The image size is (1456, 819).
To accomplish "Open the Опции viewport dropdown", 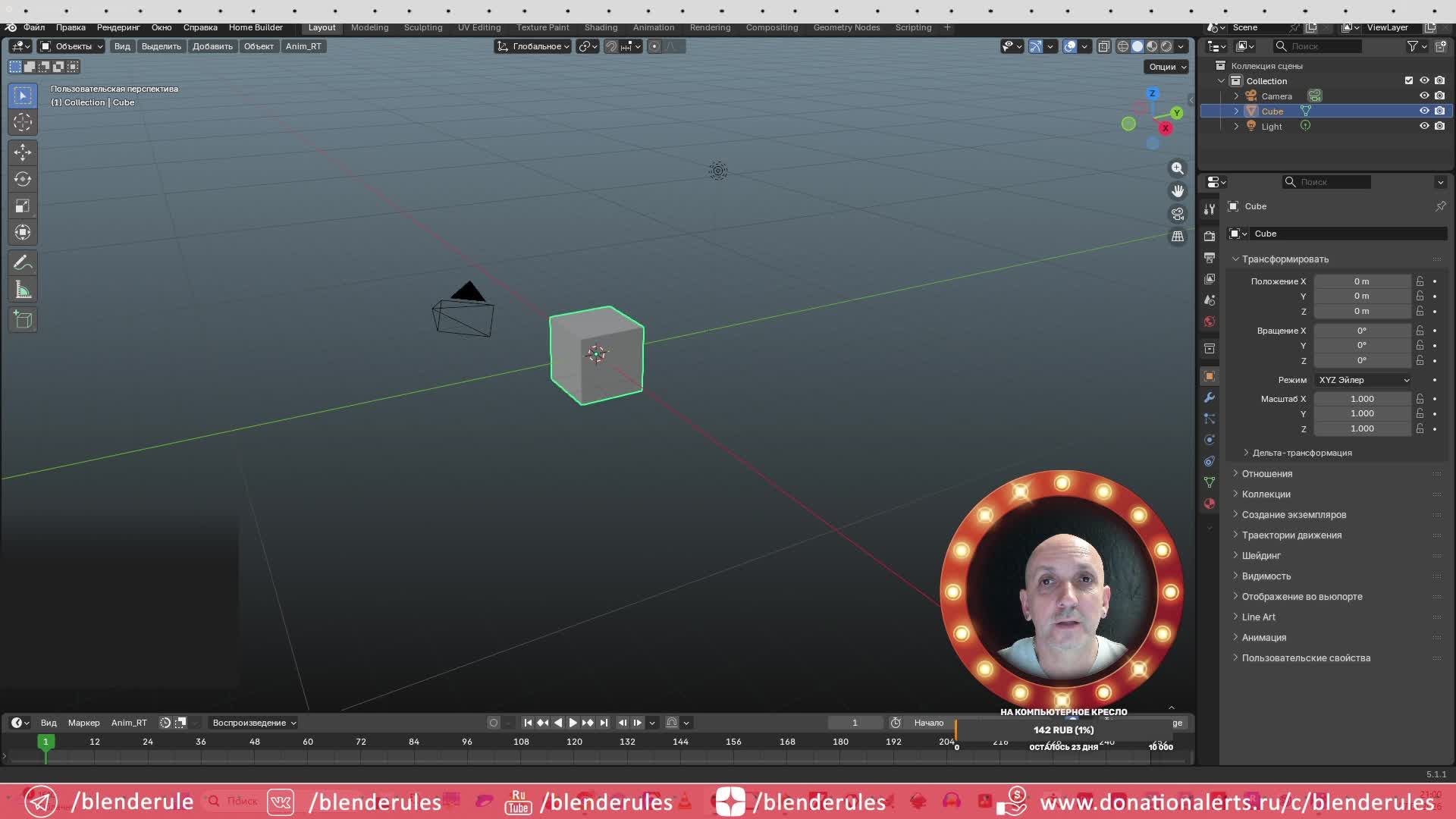I will pyautogui.click(x=1166, y=67).
